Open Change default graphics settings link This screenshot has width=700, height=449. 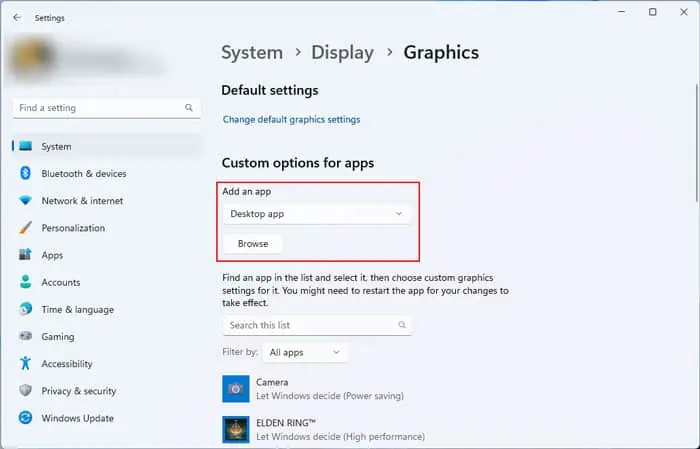point(291,120)
